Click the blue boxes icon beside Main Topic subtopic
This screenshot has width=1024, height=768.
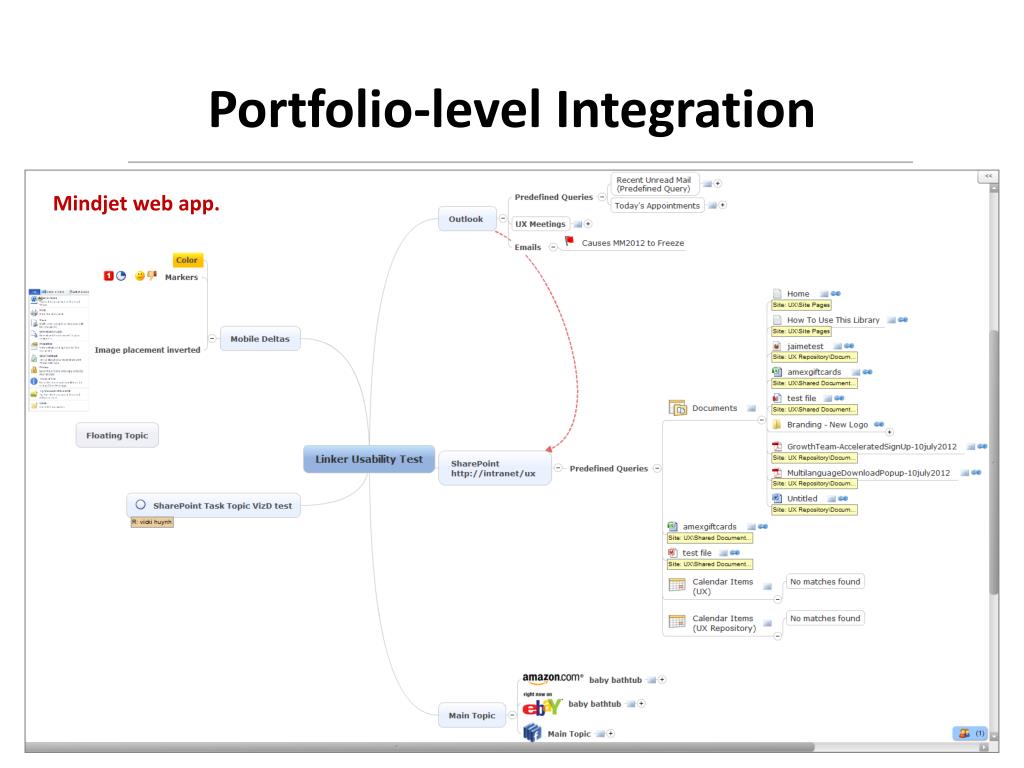[532, 733]
